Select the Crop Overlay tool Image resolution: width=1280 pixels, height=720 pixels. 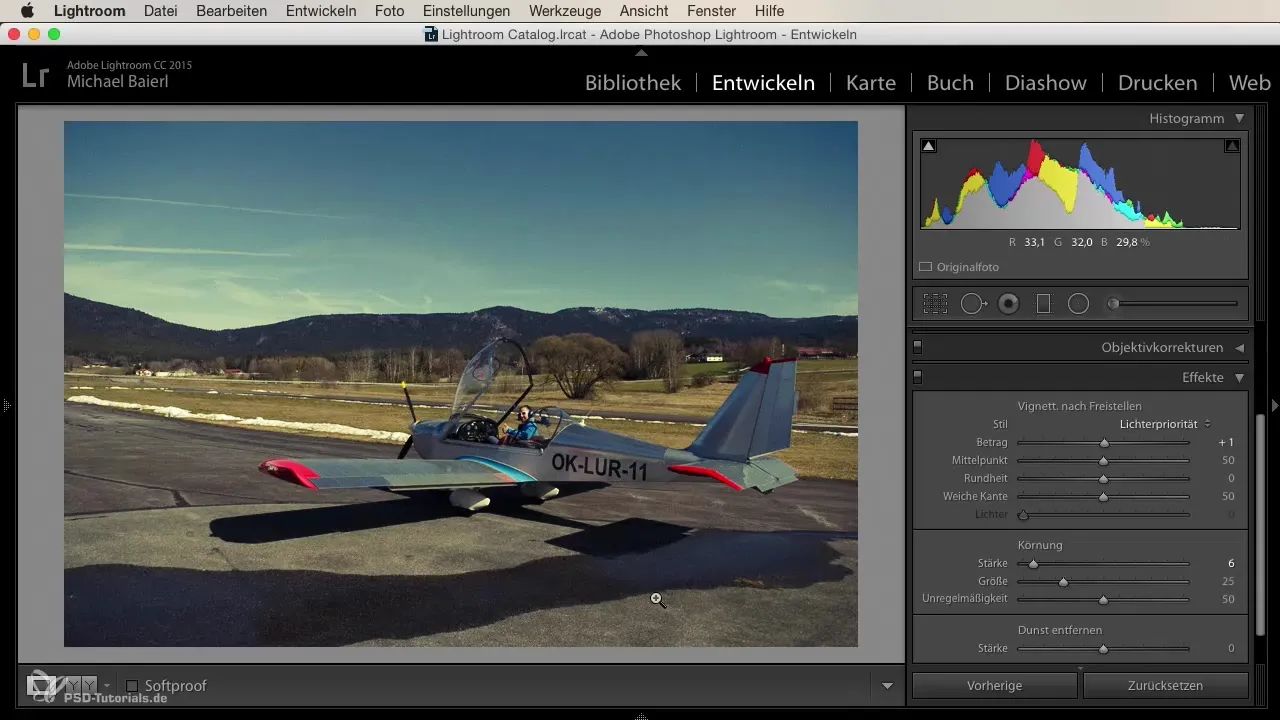point(935,304)
